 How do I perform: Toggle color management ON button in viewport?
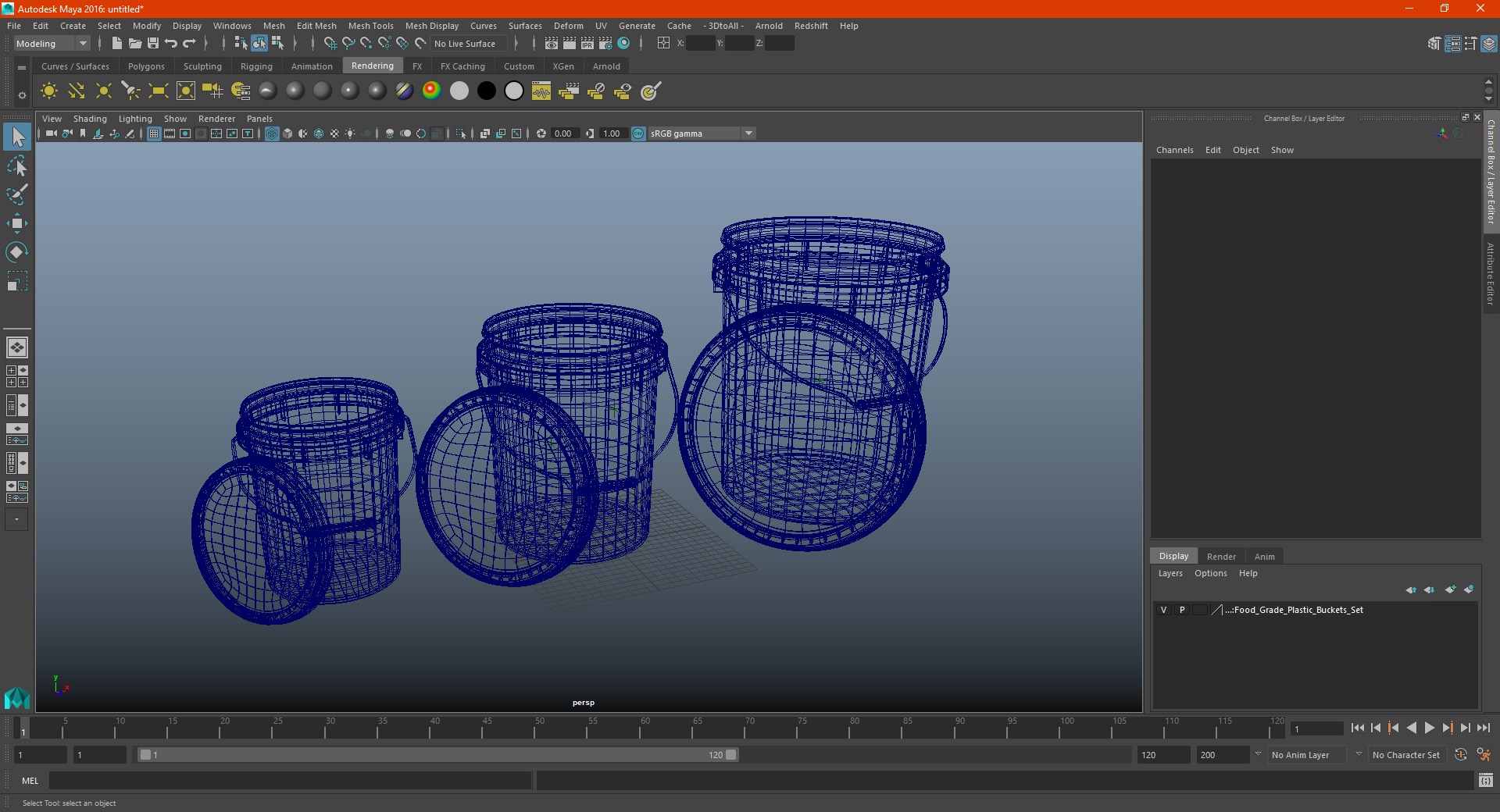coord(638,134)
